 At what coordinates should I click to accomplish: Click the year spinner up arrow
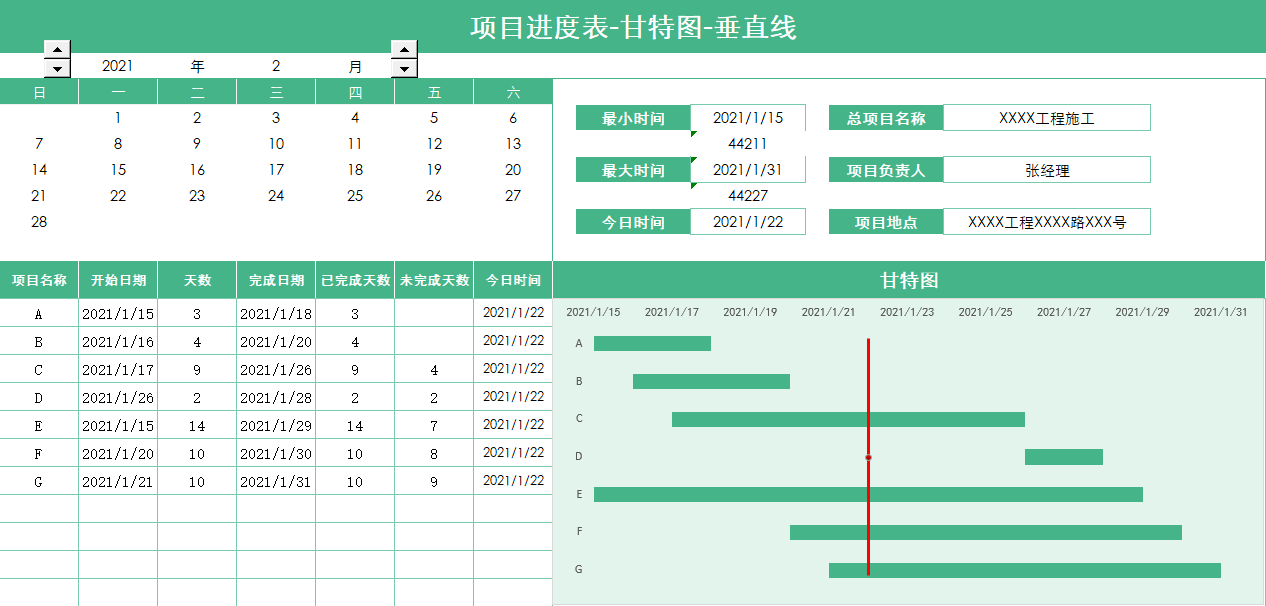pyautogui.click(x=58, y=49)
